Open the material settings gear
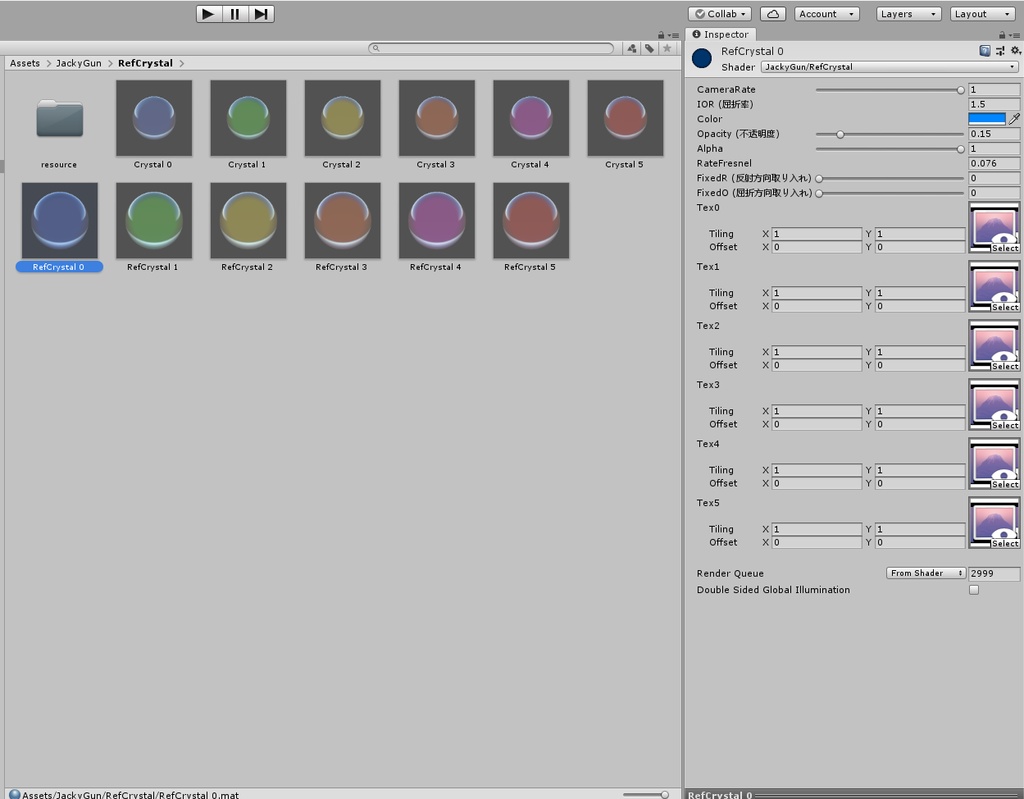 click(1015, 51)
